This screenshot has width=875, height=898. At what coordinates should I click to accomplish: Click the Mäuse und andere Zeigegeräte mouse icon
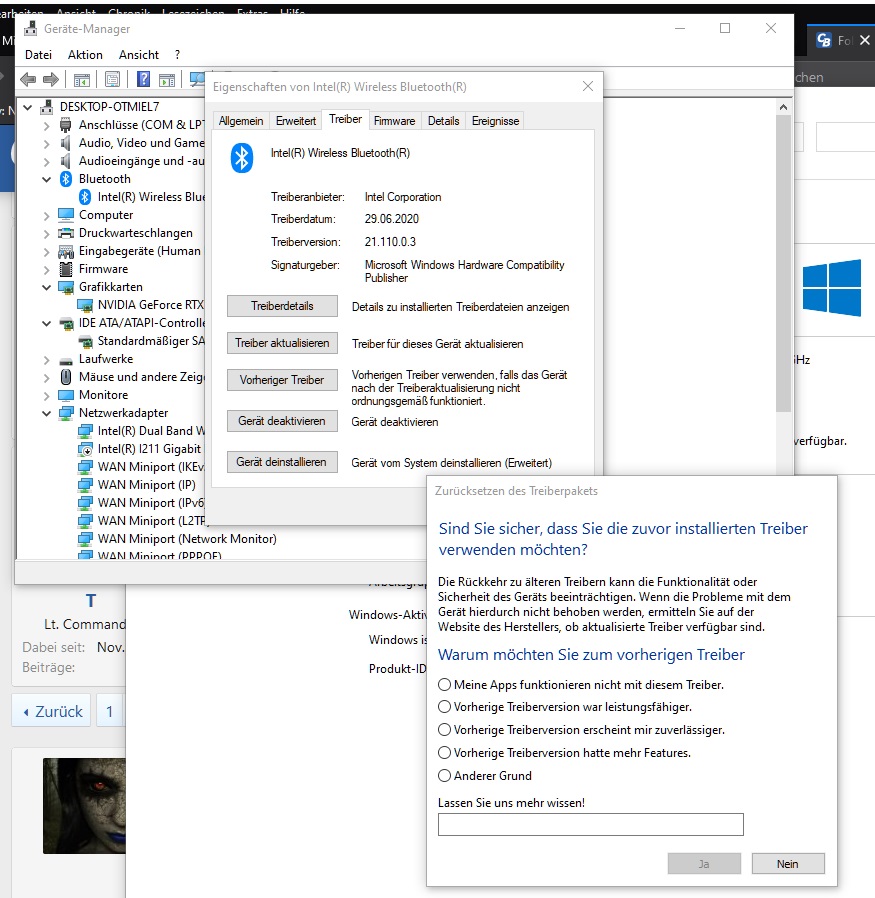click(x=66, y=377)
